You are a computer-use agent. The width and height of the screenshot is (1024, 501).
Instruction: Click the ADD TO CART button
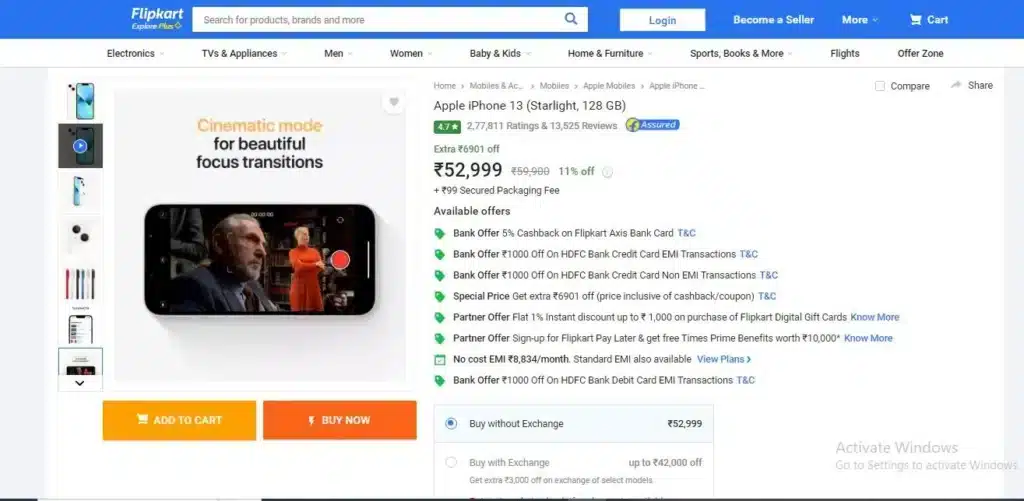tap(179, 420)
